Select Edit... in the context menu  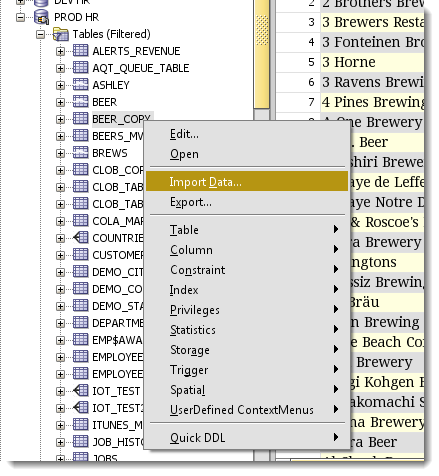point(247,134)
